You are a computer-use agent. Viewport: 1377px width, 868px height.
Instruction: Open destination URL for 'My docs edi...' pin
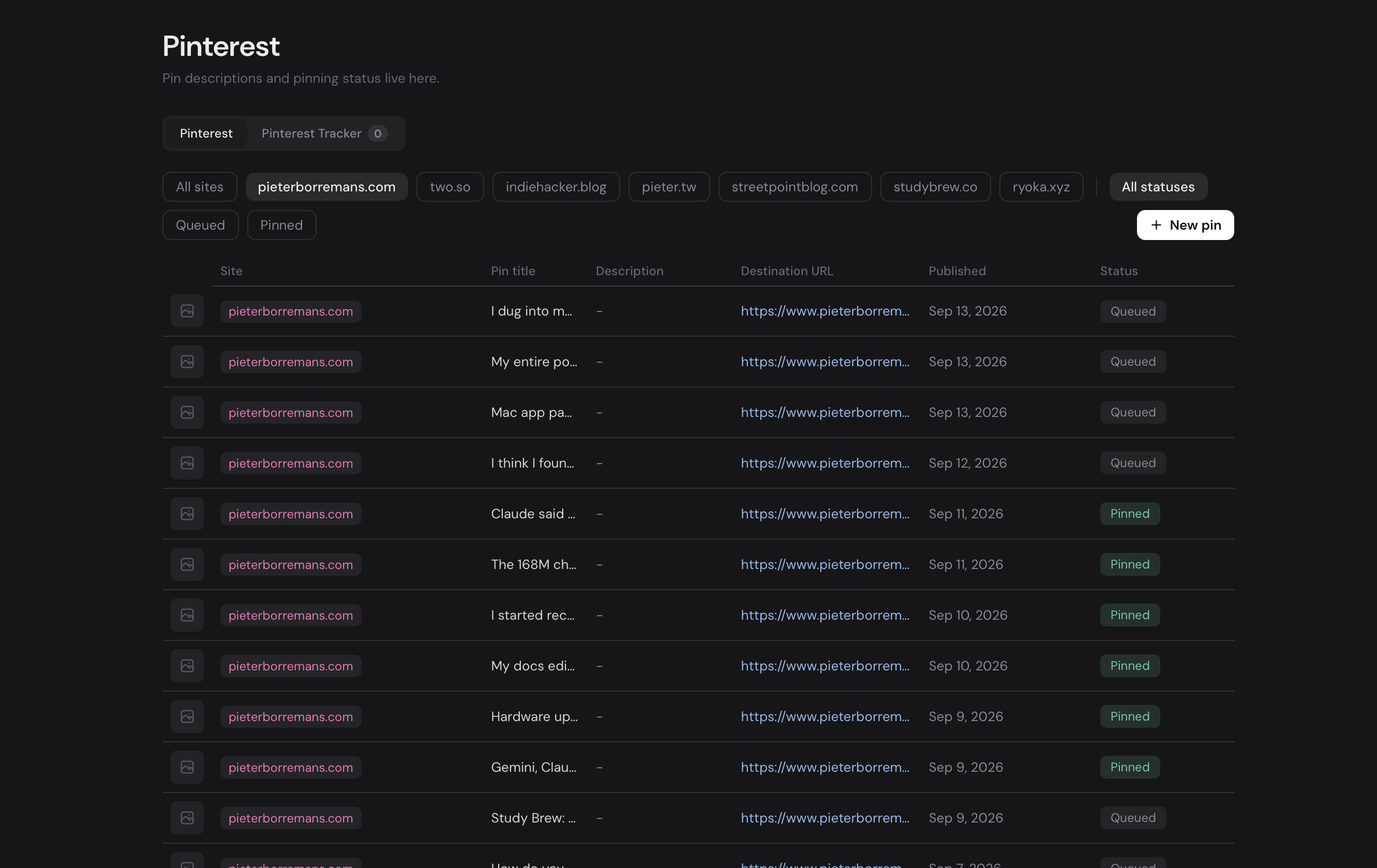tap(825, 666)
